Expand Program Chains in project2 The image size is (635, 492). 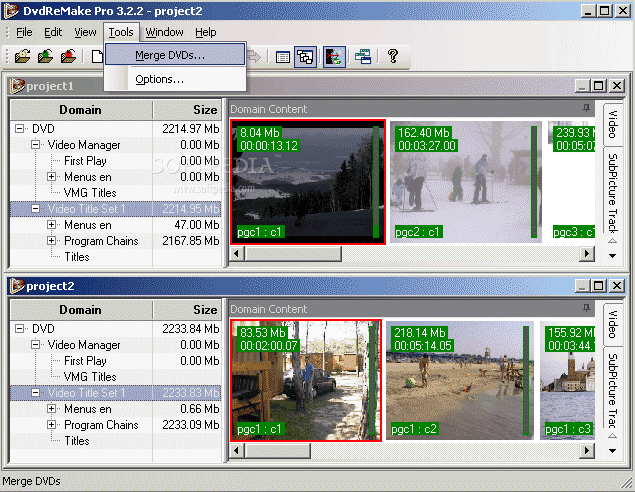tap(51, 425)
